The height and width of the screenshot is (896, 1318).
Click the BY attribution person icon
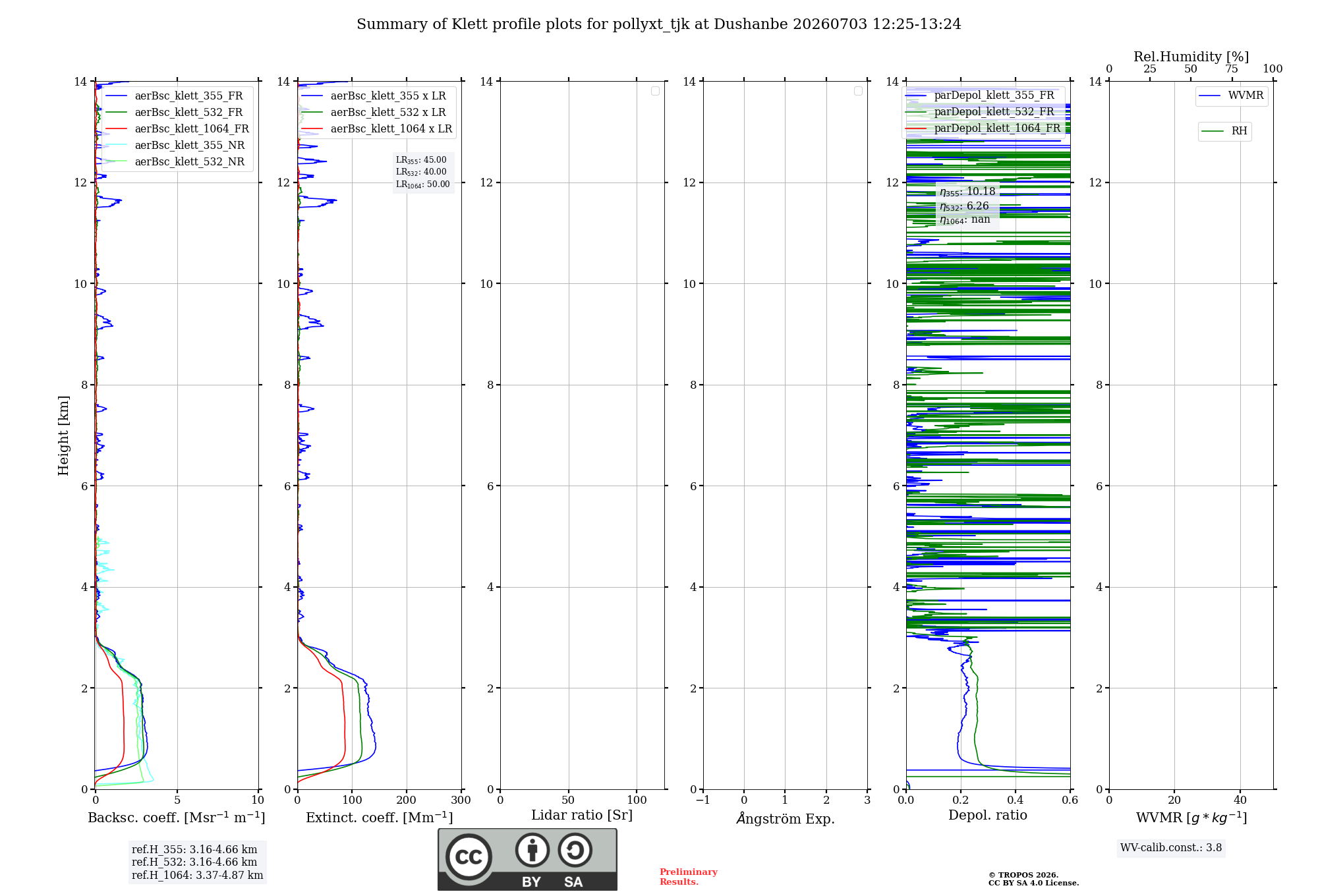point(532,850)
